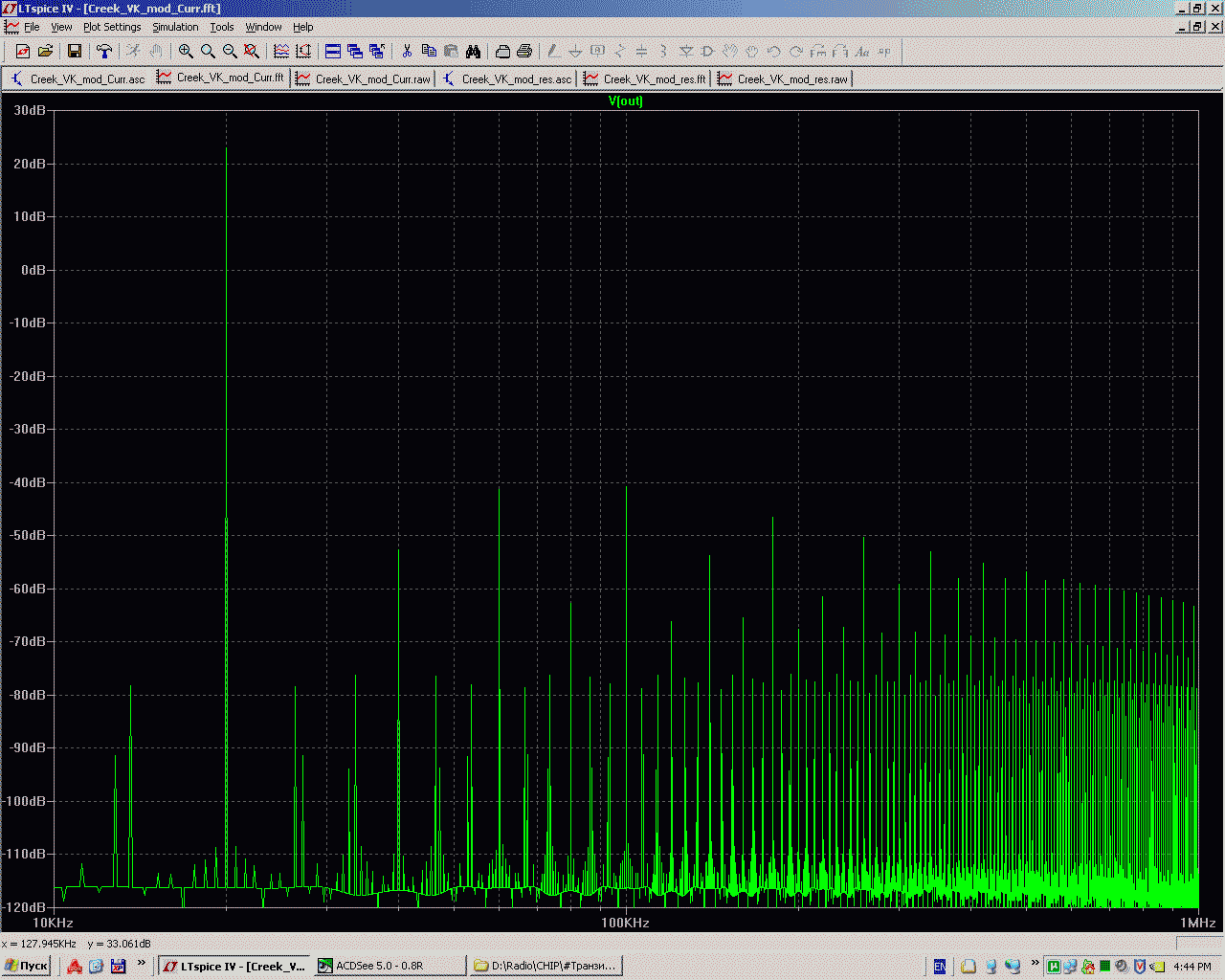Open the Creek_VK_mod_res.asc tab
The height and width of the screenshot is (980, 1225).
507,78
